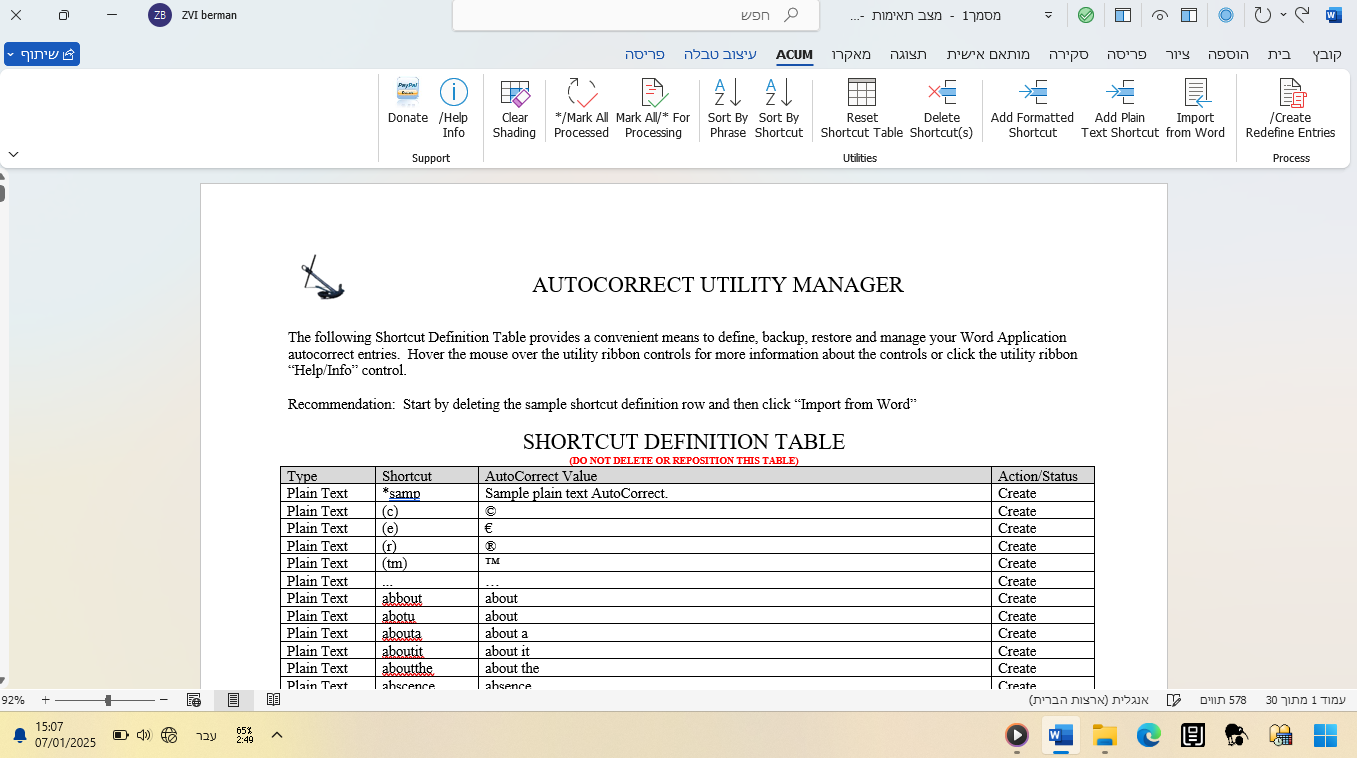The height and width of the screenshot is (758, 1357).
Task: Sort table By Phrase
Action: pos(727,109)
